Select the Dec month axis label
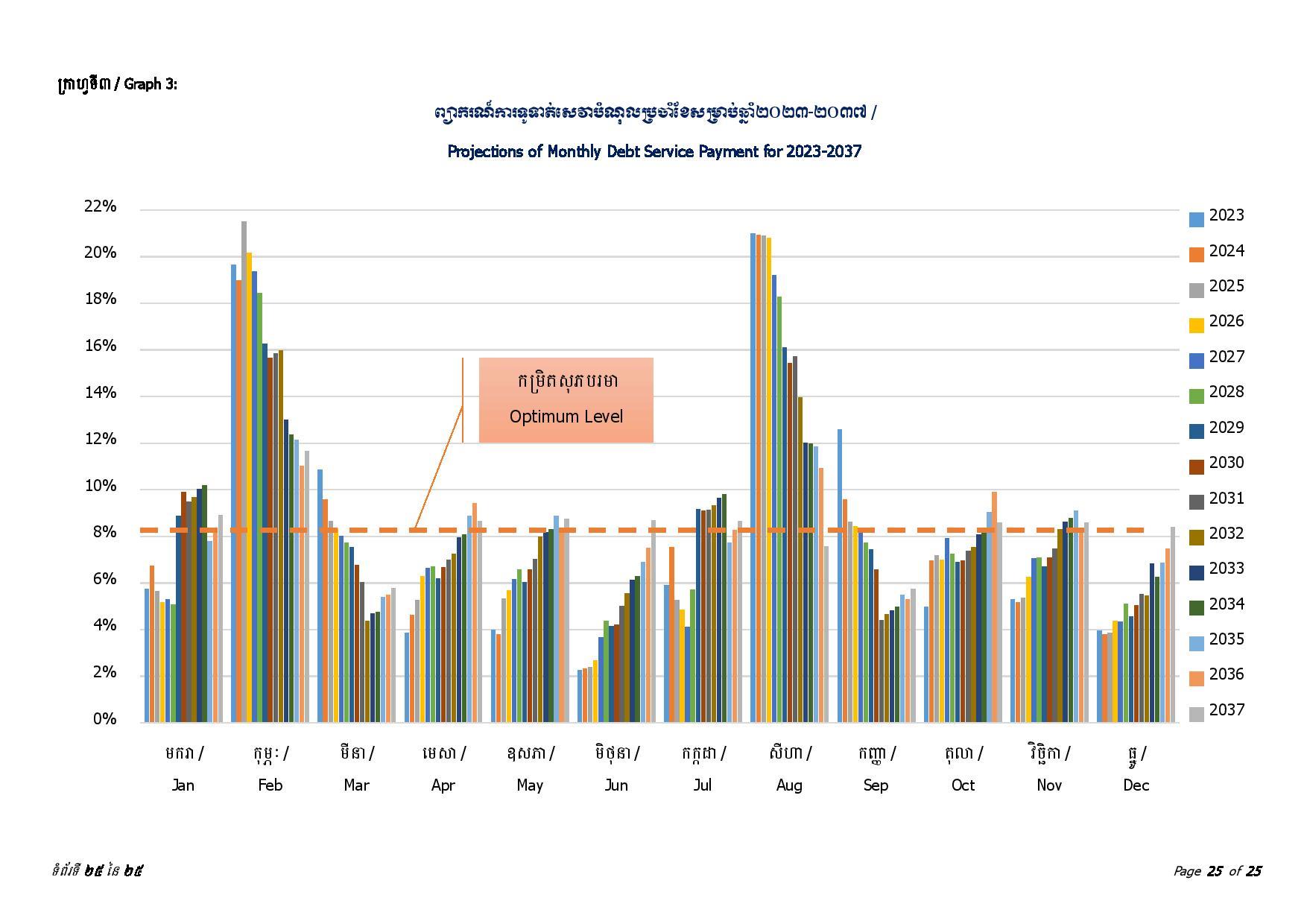The image size is (1307, 924). pos(1136,785)
